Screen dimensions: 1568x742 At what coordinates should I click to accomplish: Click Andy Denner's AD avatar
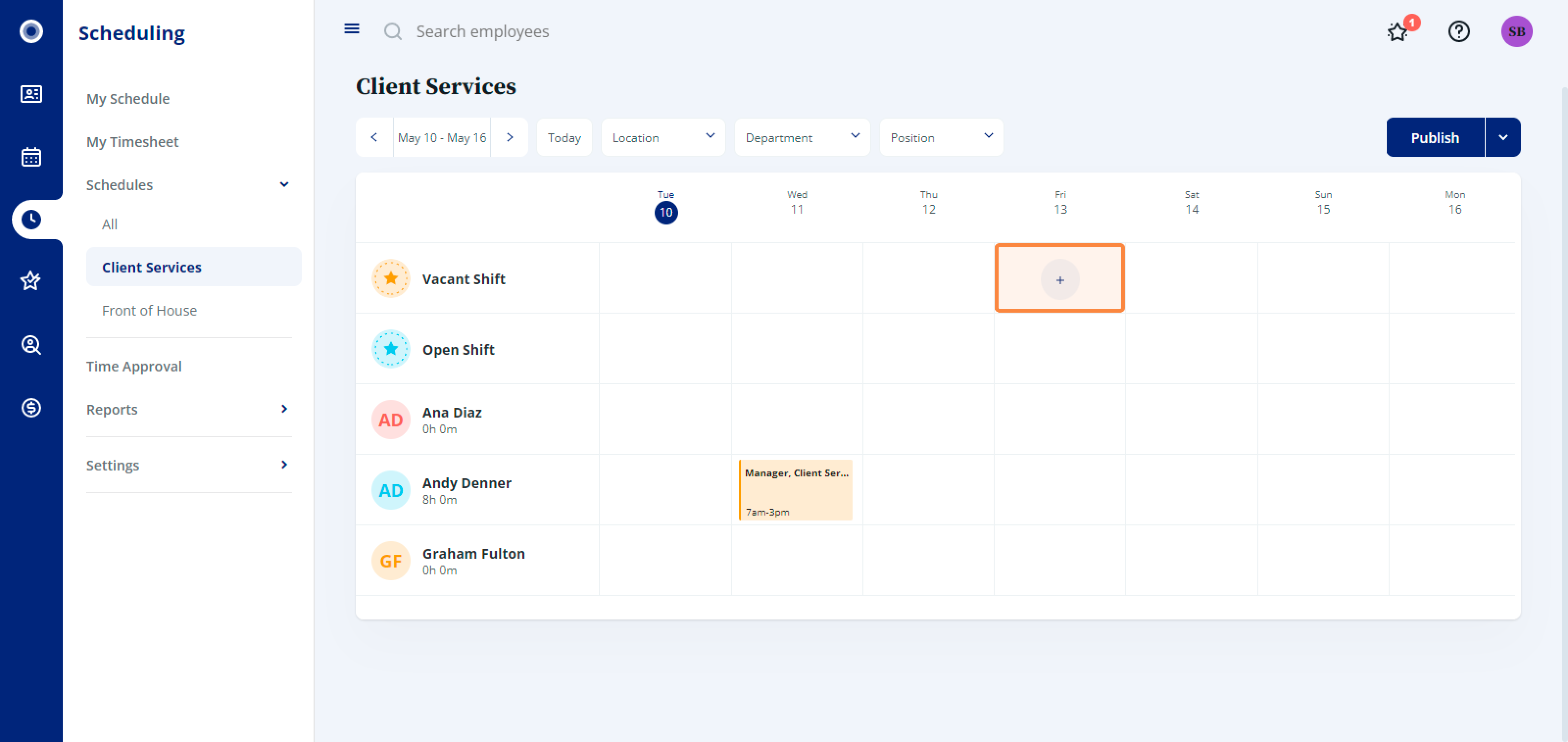391,491
